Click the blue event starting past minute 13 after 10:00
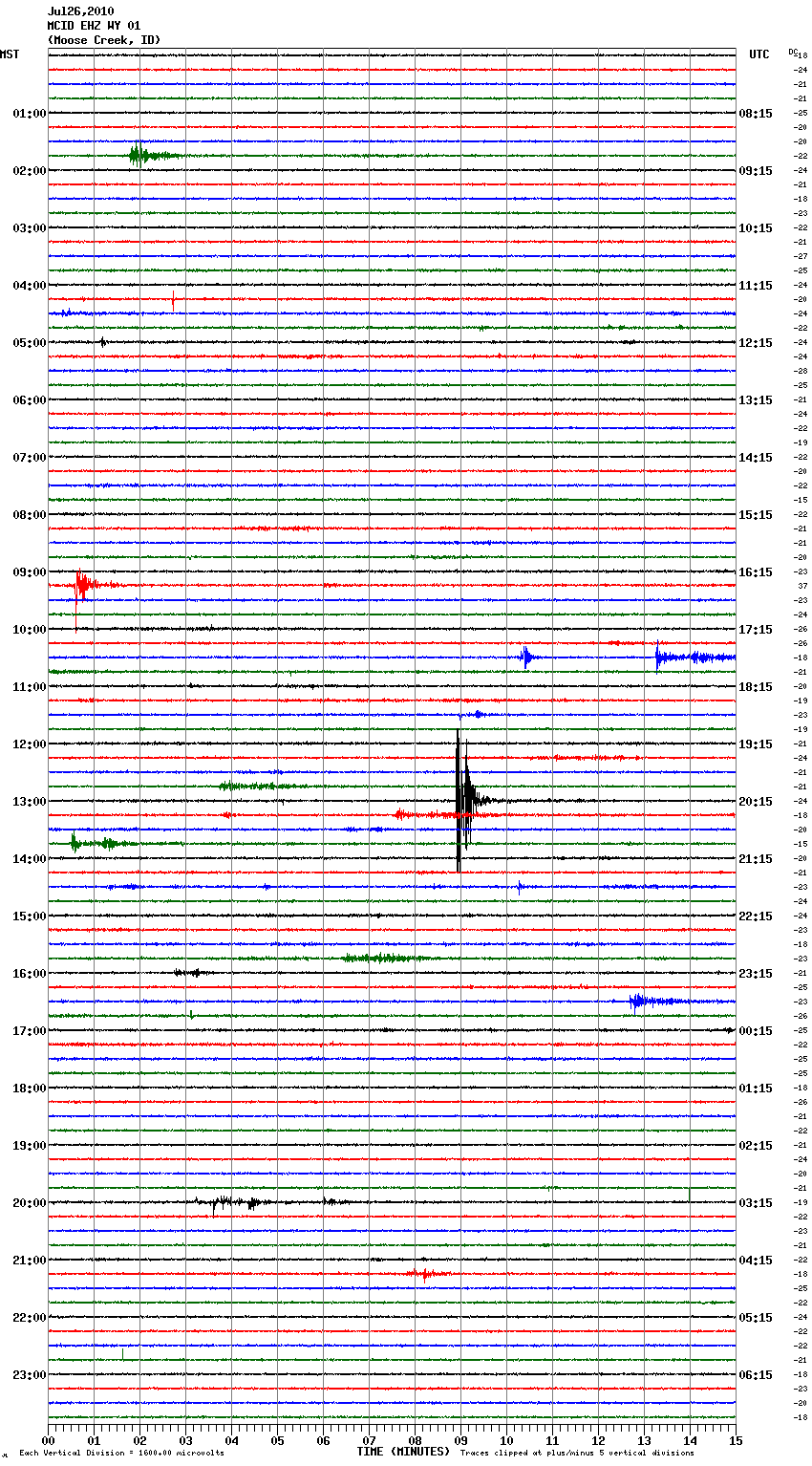Image resolution: width=812 pixels, height=1466 pixels. [x=694, y=657]
